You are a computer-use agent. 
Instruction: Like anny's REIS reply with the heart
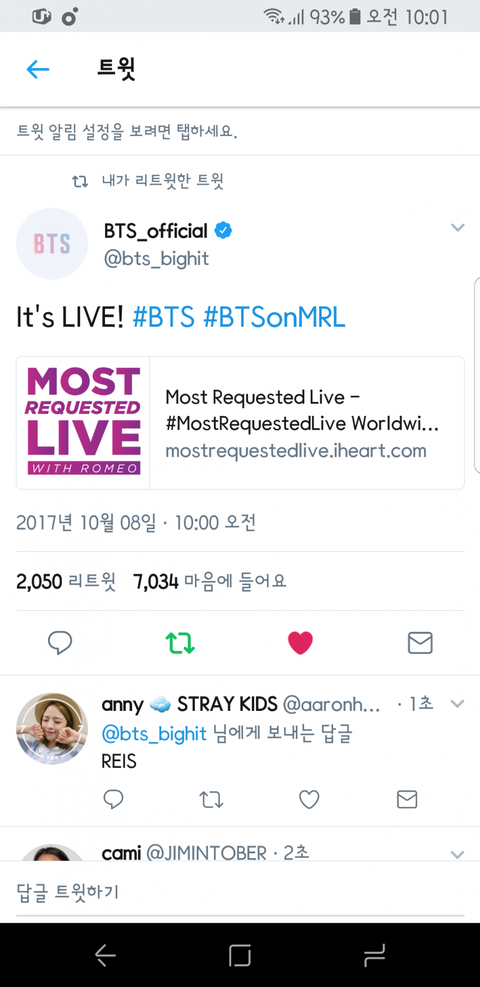[309, 799]
